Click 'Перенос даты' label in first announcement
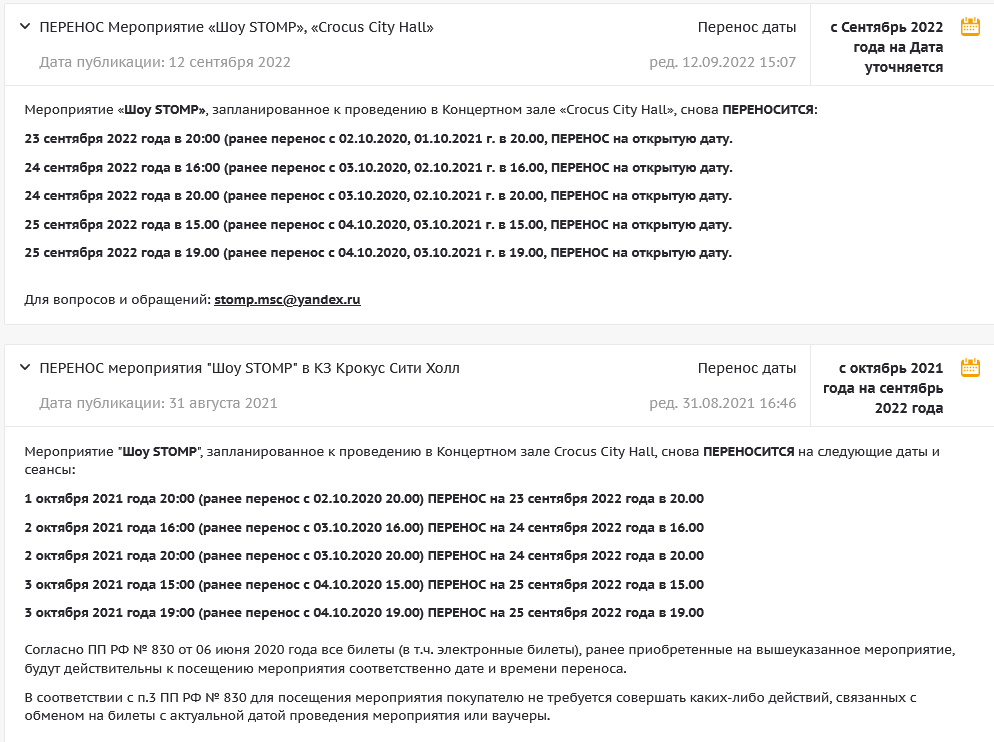Screen dimensions: 994x742 point(747,27)
